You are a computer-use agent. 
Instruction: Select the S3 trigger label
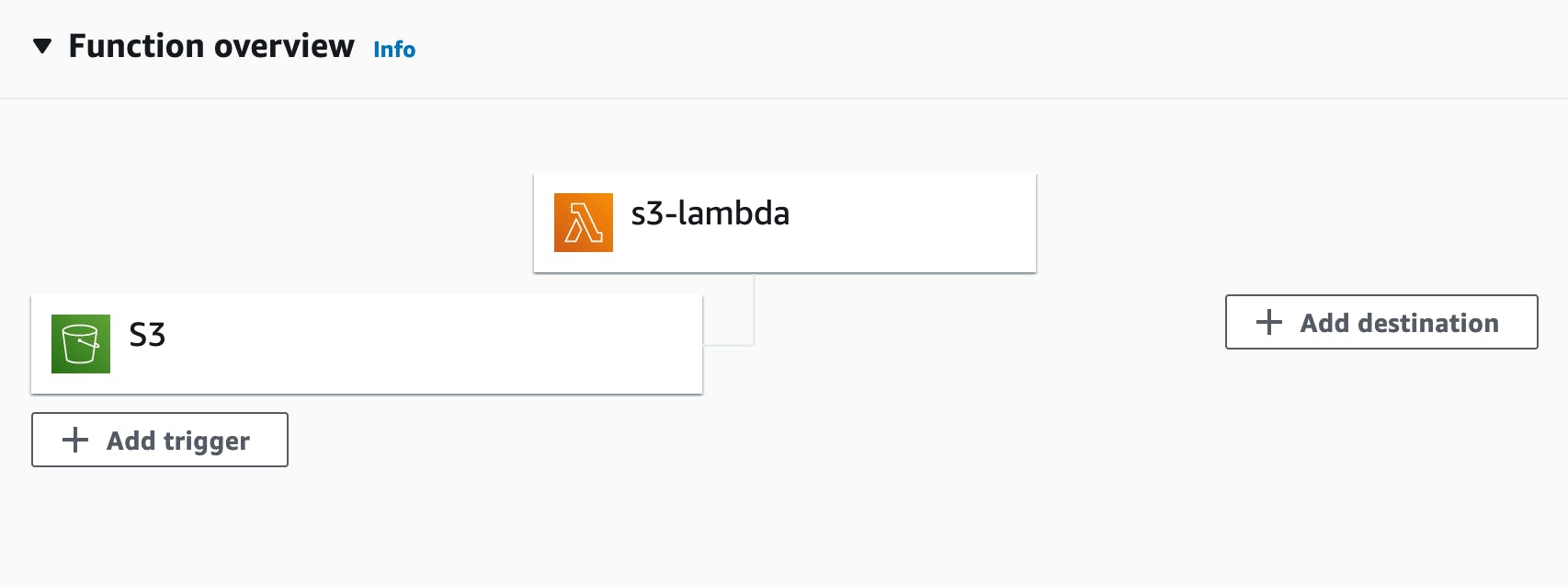(147, 335)
